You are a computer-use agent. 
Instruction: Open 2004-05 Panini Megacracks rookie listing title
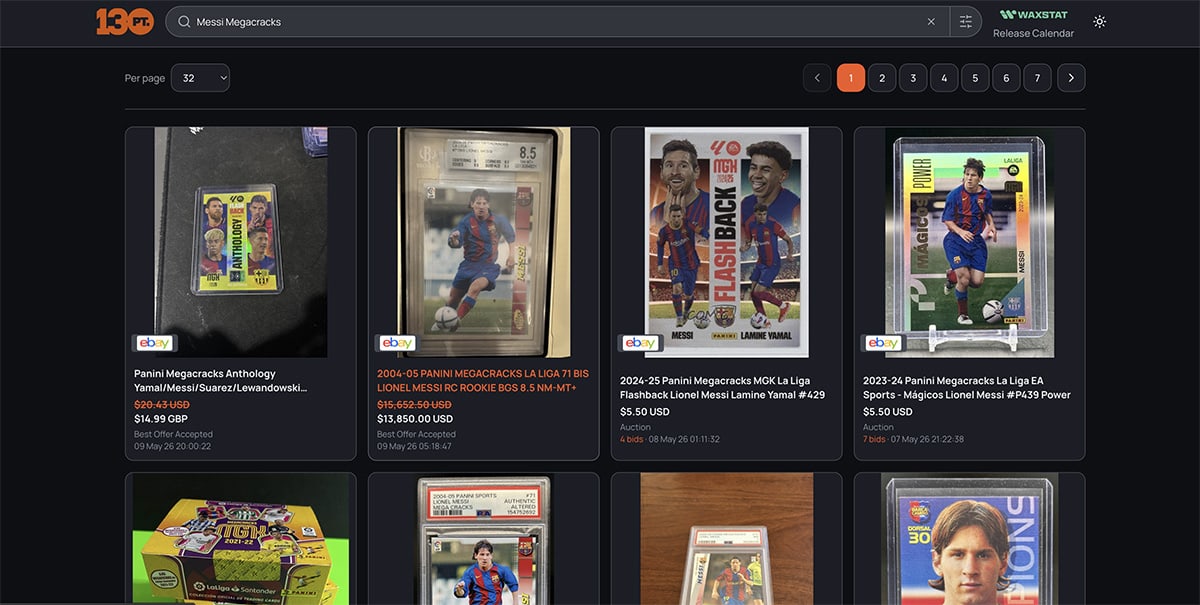point(483,380)
